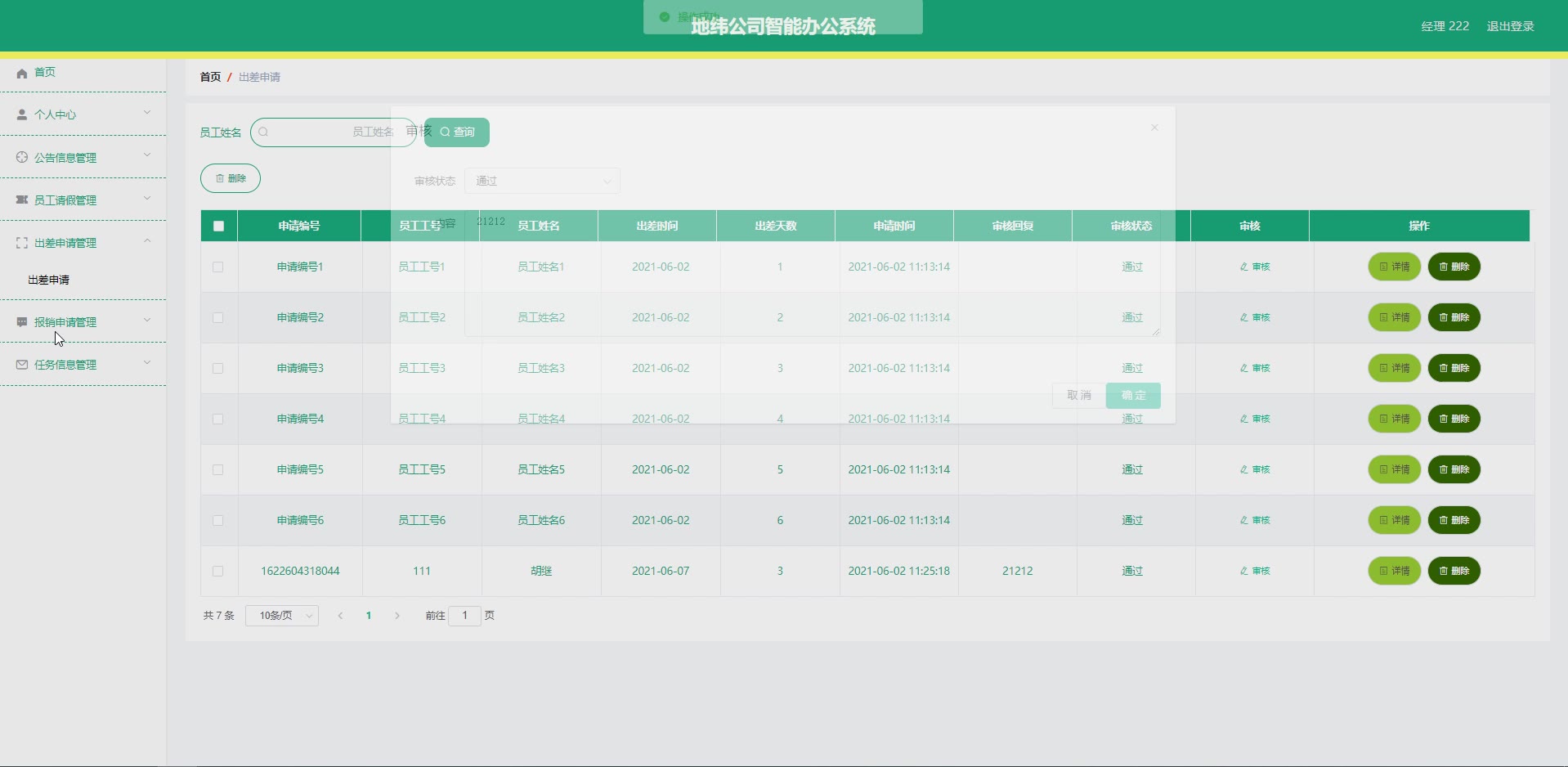Select 首页 in the sidebar menu
The image size is (1568, 767).
[x=45, y=73]
